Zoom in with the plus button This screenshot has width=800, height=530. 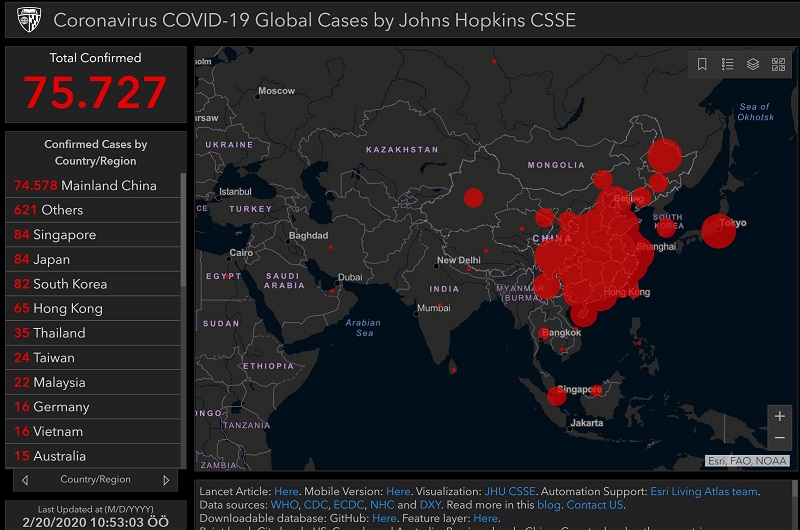click(x=779, y=416)
